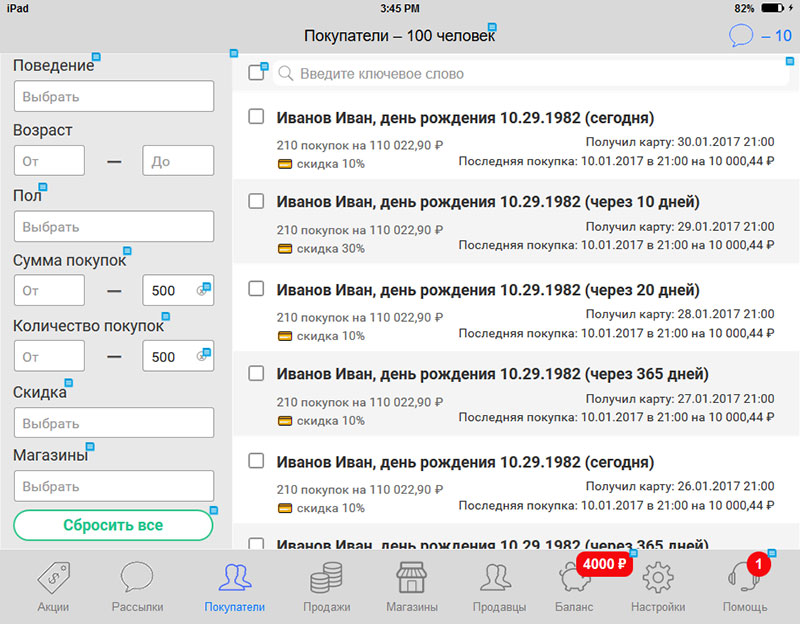The width and height of the screenshot is (800, 624).
Task: Check the customer with 'через 20 дней'
Action: (256, 289)
